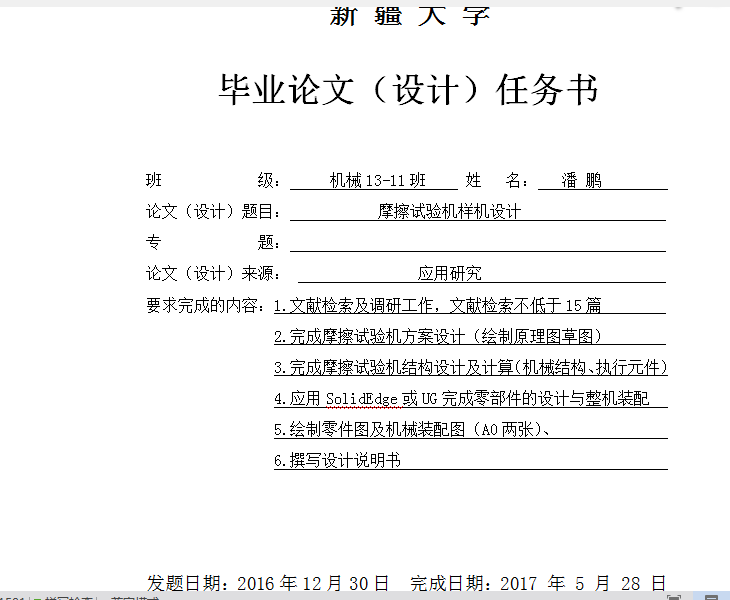This screenshot has height=600, width=730.
Task: Click the class value 机械13-11班
Action: pos(378,180)
